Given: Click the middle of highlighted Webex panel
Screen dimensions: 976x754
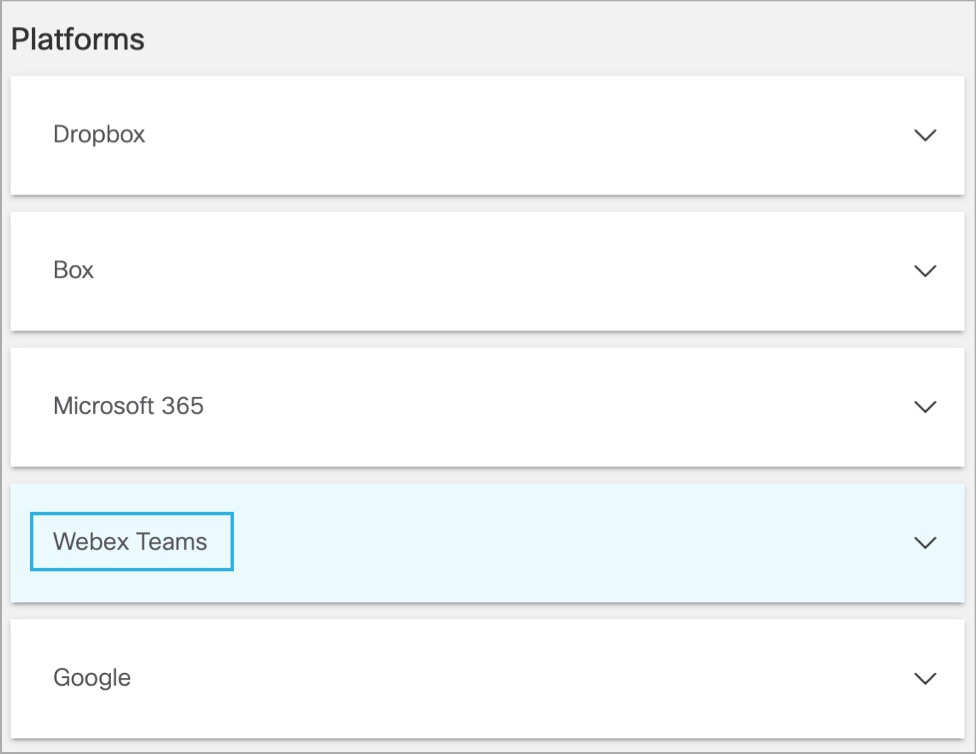Looking at the screenshot, I should tap(487, 542).
